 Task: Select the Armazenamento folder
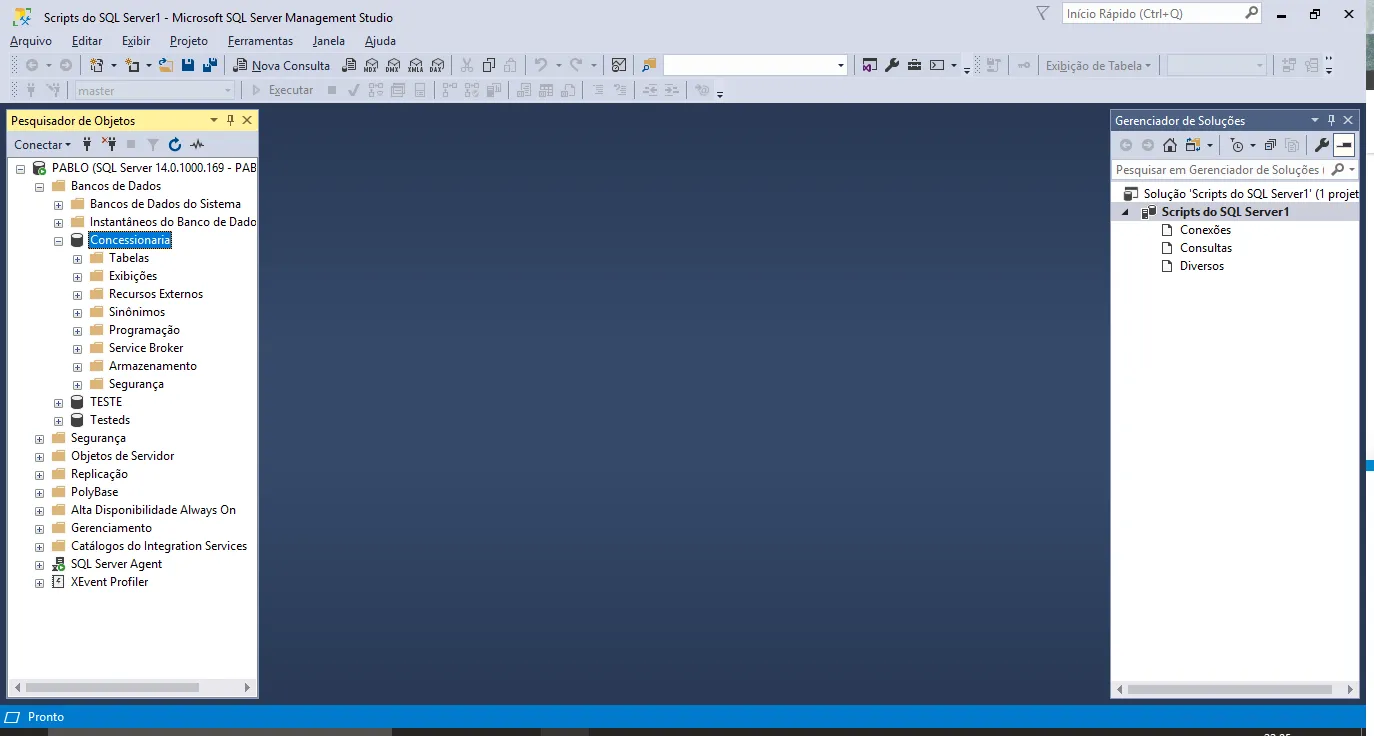(153, 366)
